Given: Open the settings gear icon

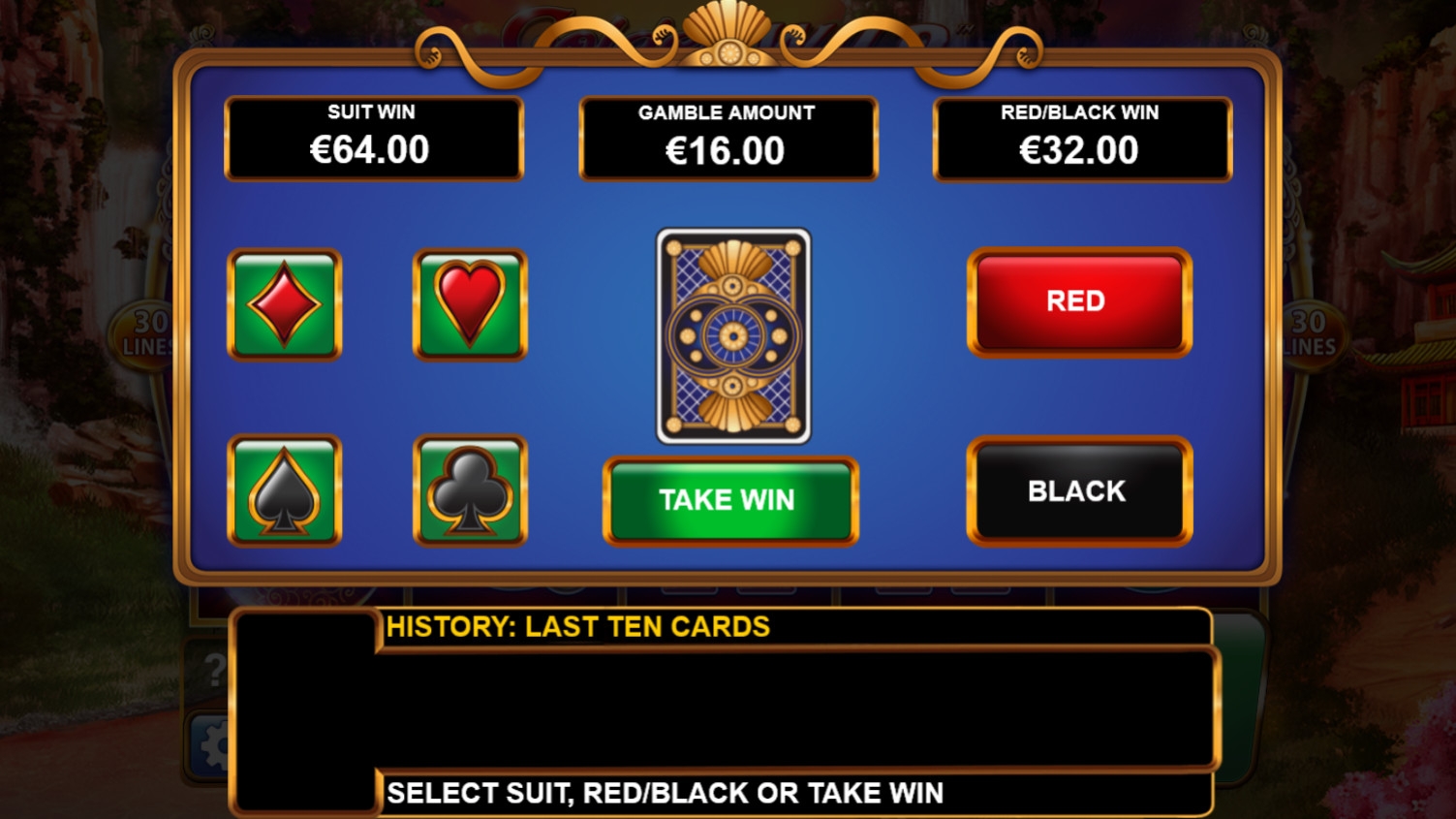Looking at the screenshot, I should click(x=209, y=746).
